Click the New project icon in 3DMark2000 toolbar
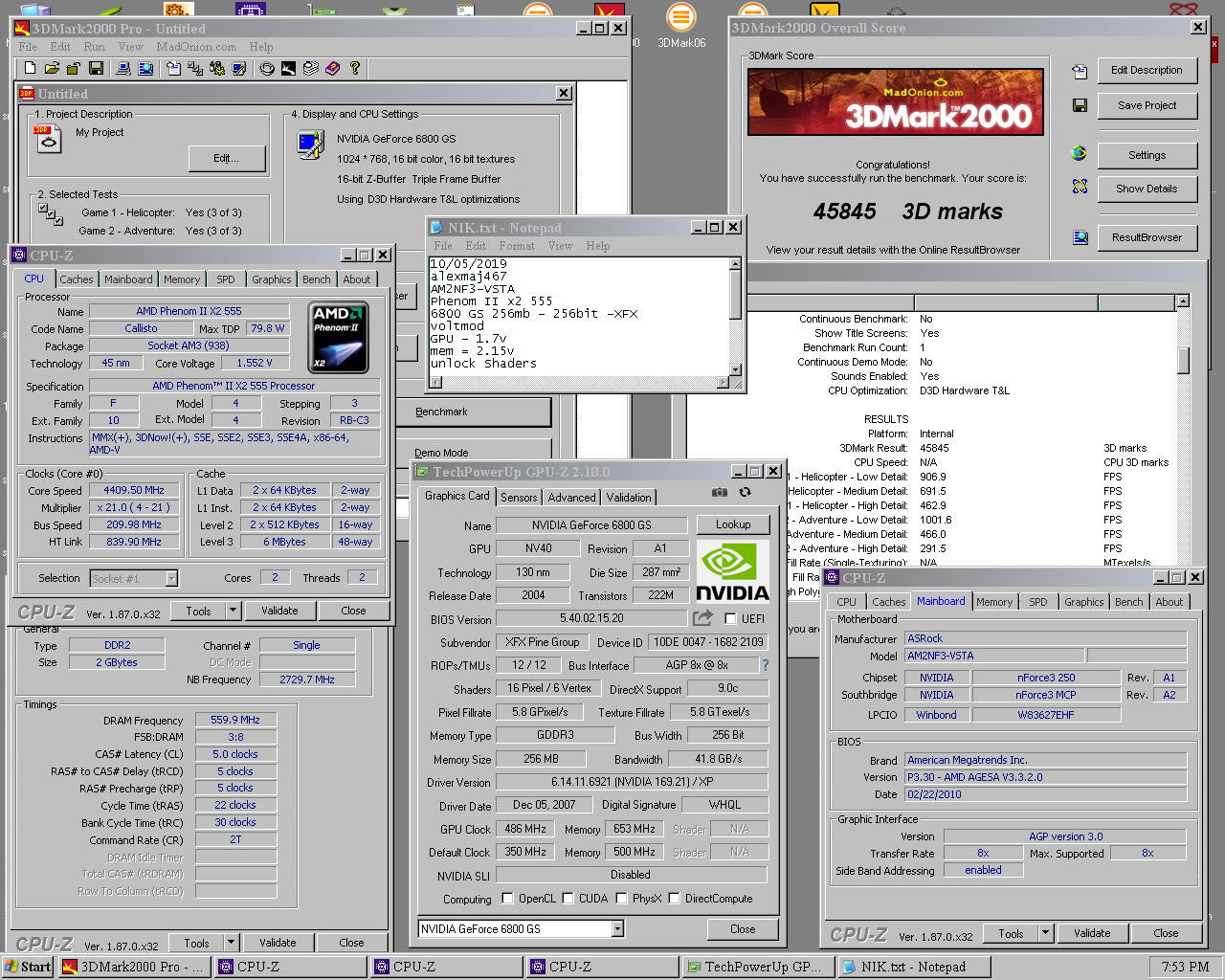Viewport: 1225px width, 980px height. 30,68
